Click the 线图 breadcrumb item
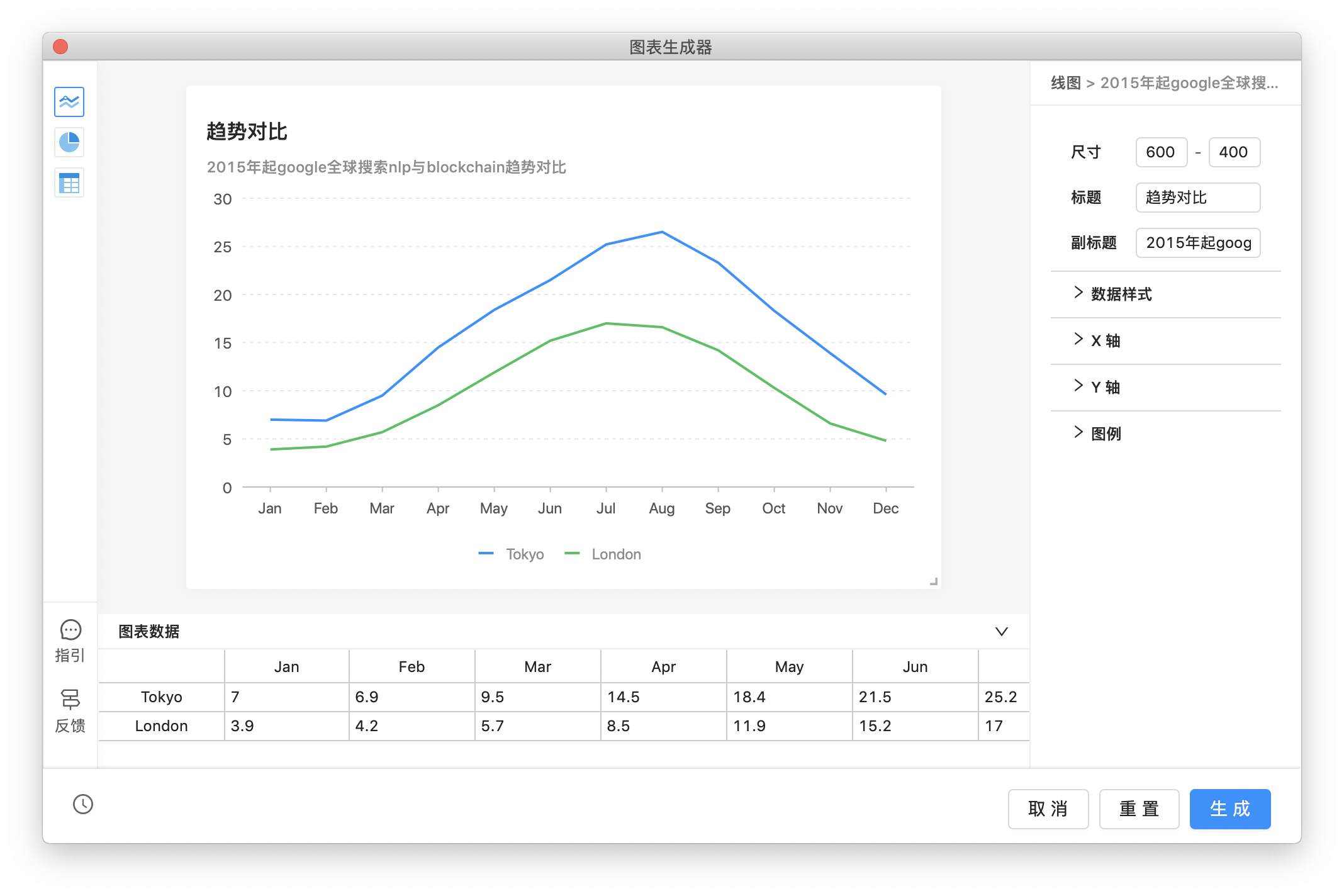1344x896 pixels. tap(1065, 83)
